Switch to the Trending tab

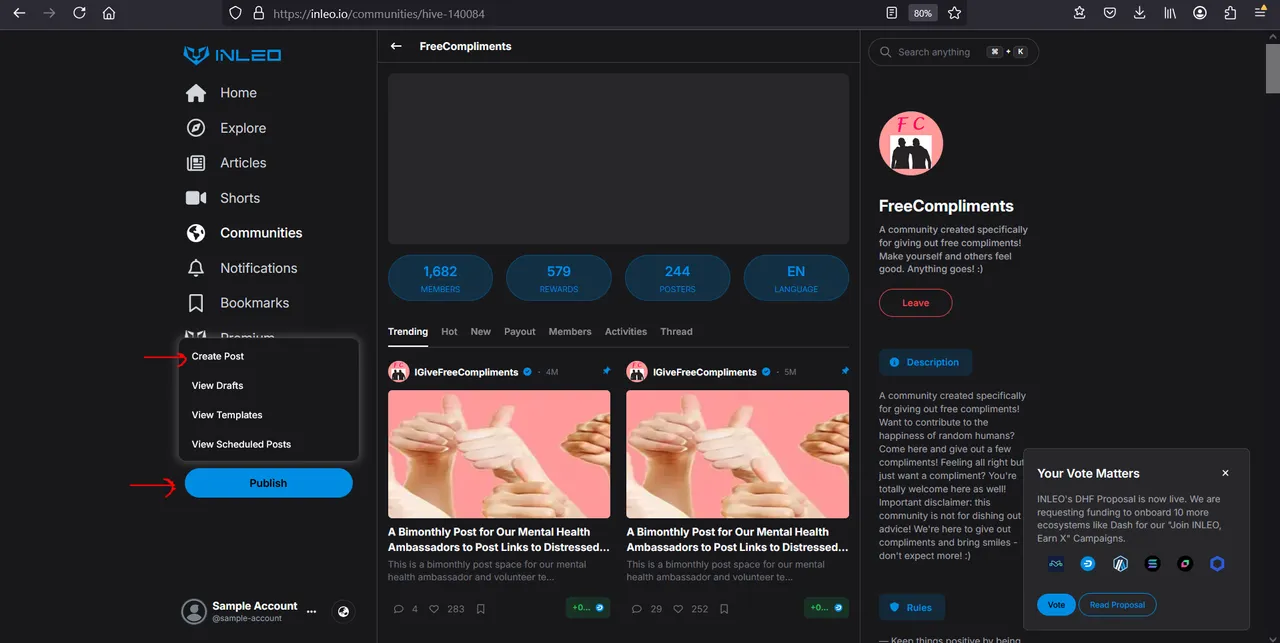(x=408, y=331)
